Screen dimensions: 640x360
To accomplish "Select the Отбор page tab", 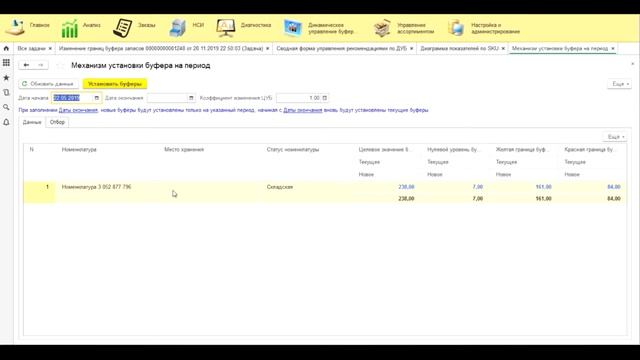I will click(x=57, y=122).
